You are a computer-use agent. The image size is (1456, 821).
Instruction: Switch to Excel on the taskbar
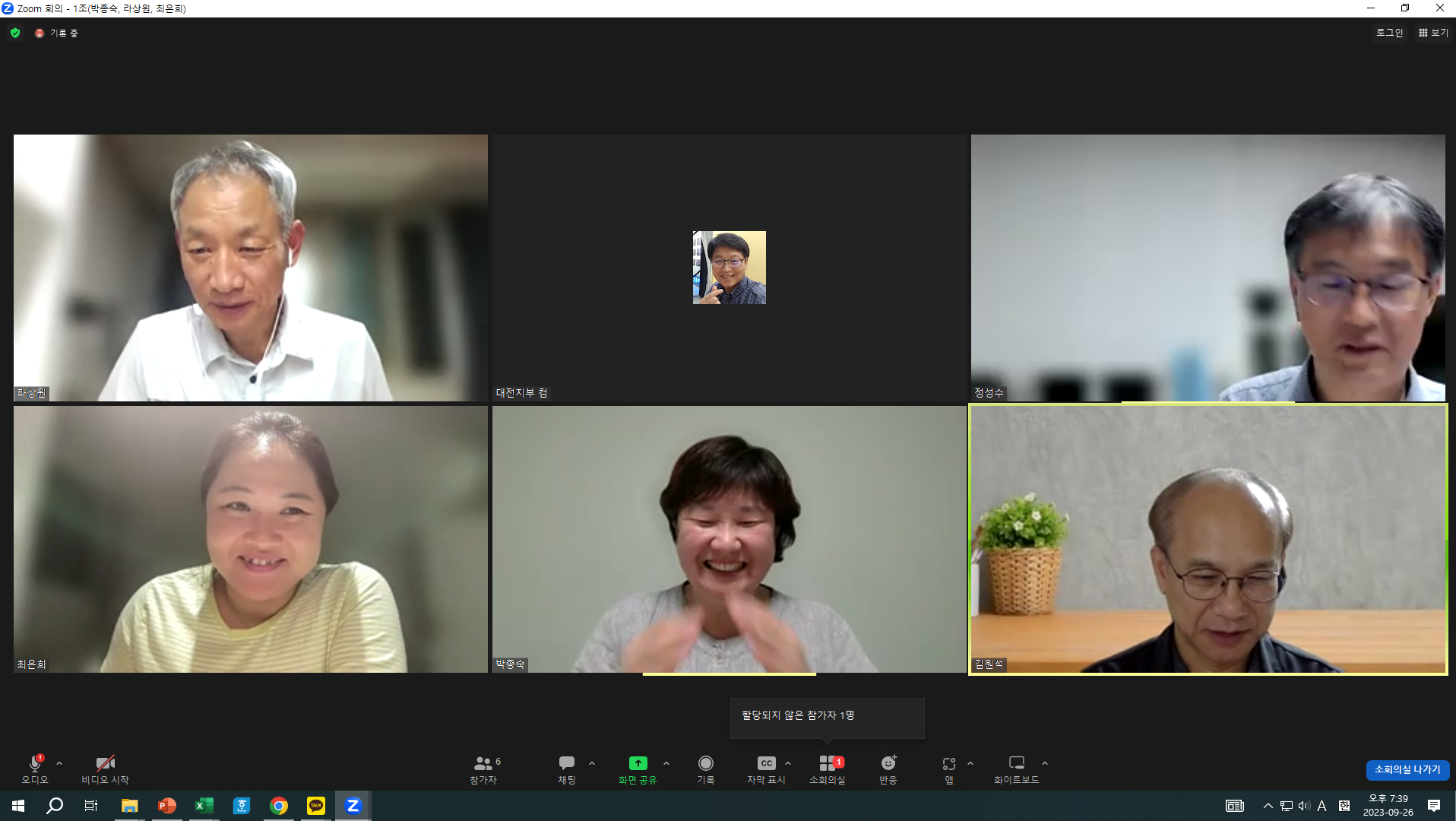tap(204, 806)
